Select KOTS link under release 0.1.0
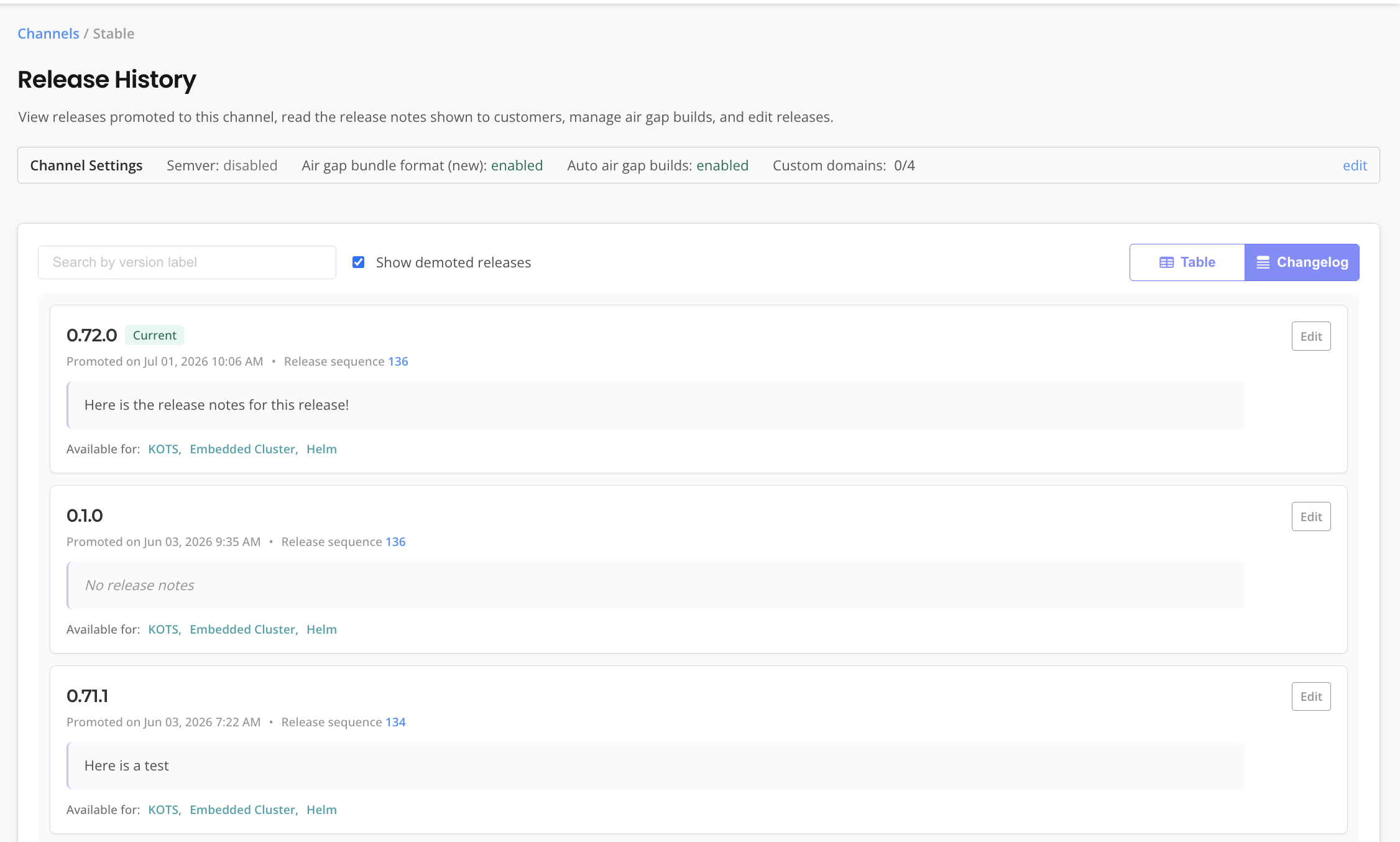Screen dimensions: 1400x842 pyautogui.click(x=163, y=629)
